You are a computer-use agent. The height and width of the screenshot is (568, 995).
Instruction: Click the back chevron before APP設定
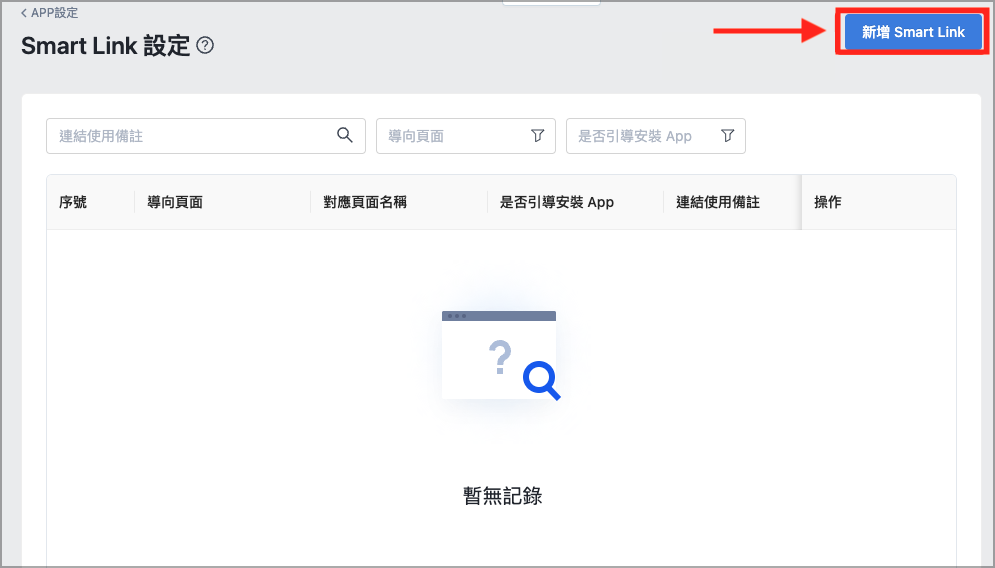tap(24, 13)
